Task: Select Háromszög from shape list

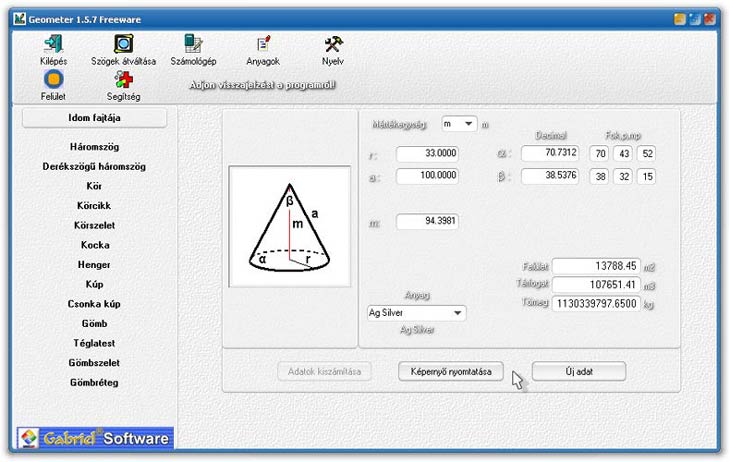Action: pos(94,147)
